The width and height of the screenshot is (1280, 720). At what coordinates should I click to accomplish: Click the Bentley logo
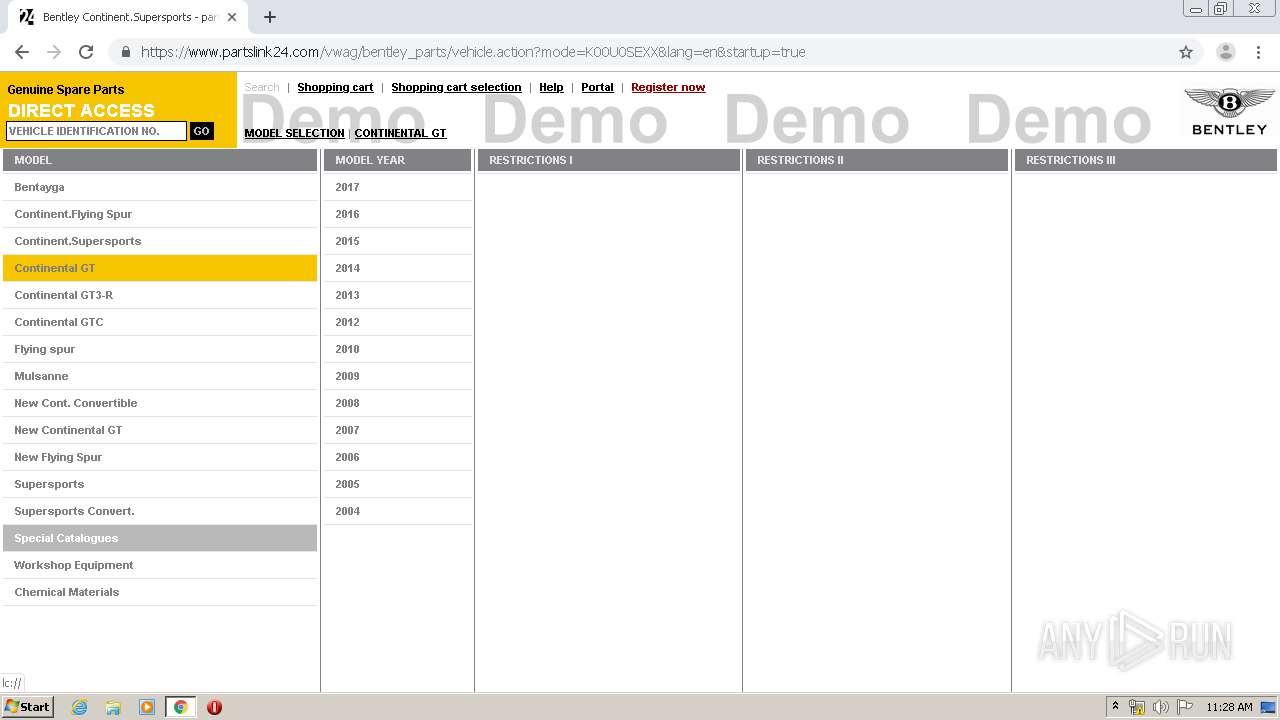click(x=1229, y=111)
